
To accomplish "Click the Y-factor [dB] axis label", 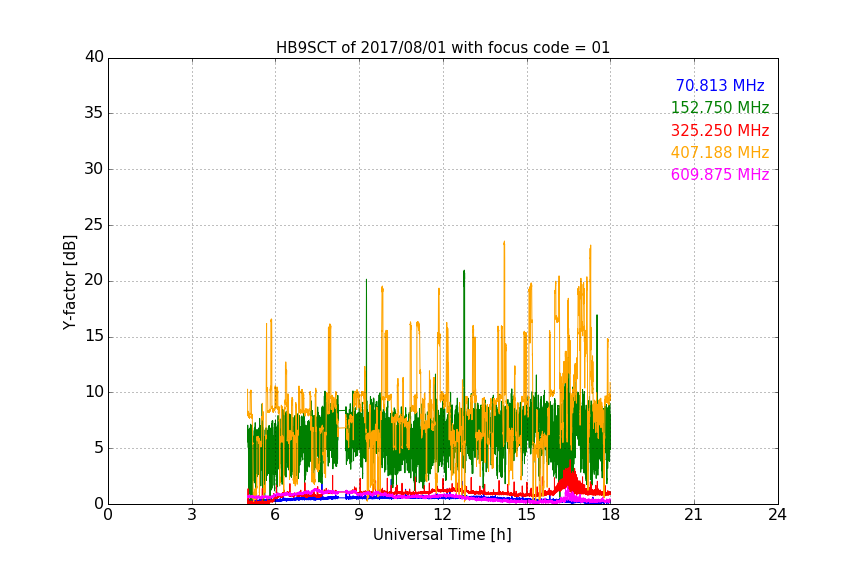I will [70, 282].
